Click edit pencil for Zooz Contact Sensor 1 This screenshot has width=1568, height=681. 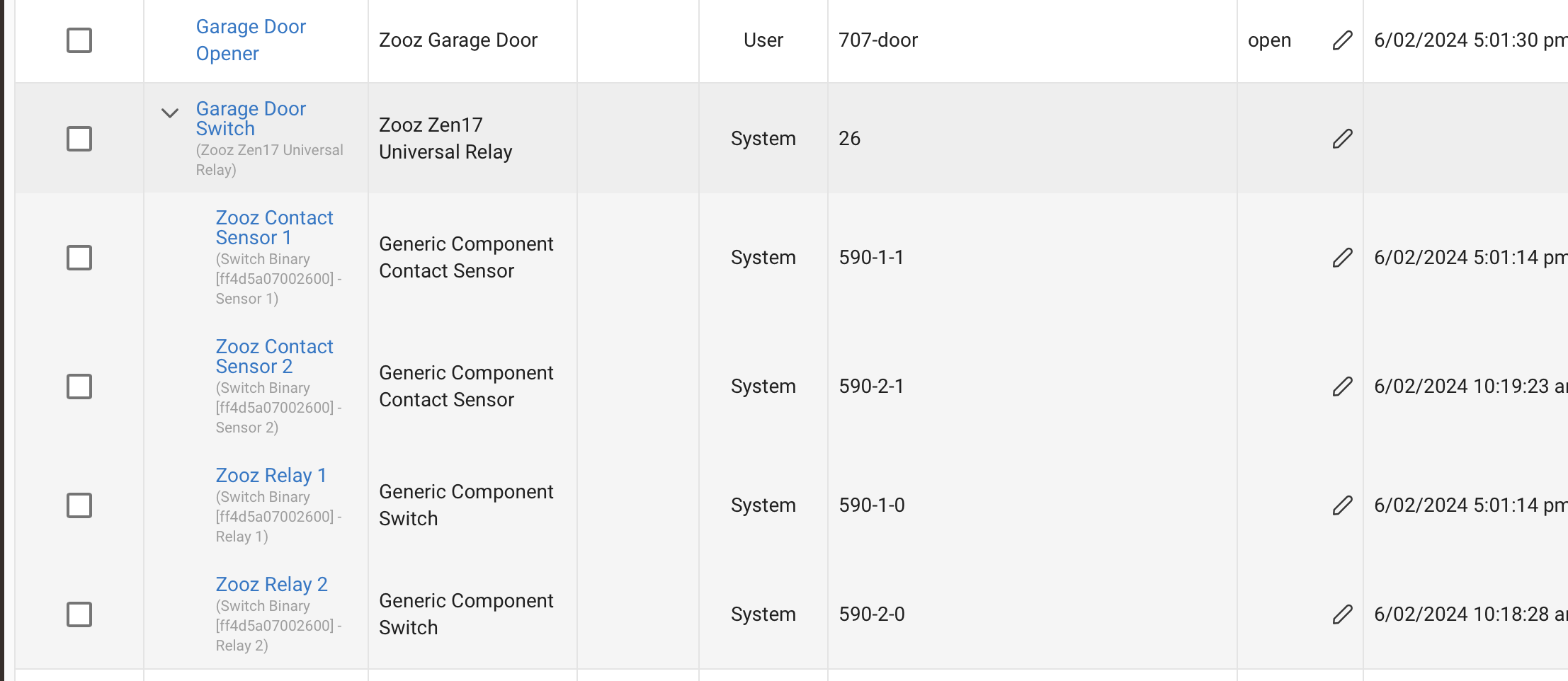[x=1342, y=258]
